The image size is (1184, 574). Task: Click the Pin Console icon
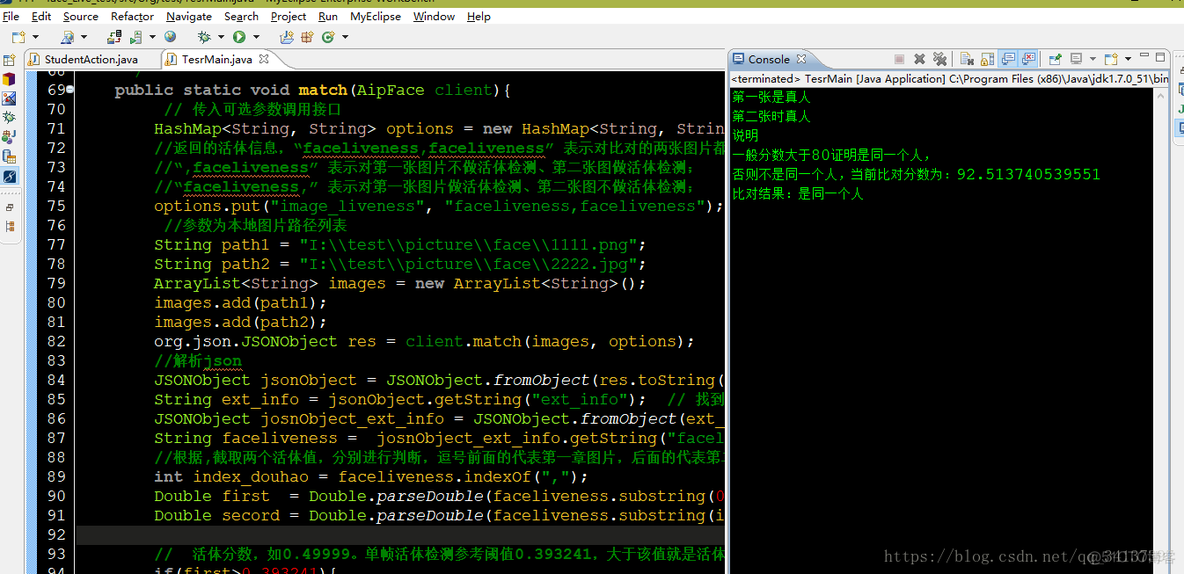1056,59
